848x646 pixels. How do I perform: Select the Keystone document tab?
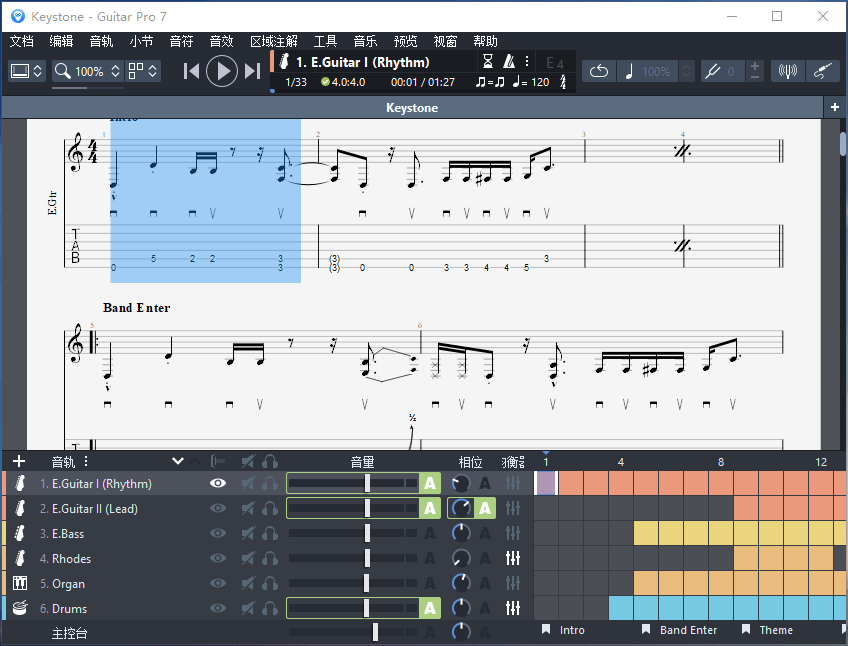tap(412, 107)
